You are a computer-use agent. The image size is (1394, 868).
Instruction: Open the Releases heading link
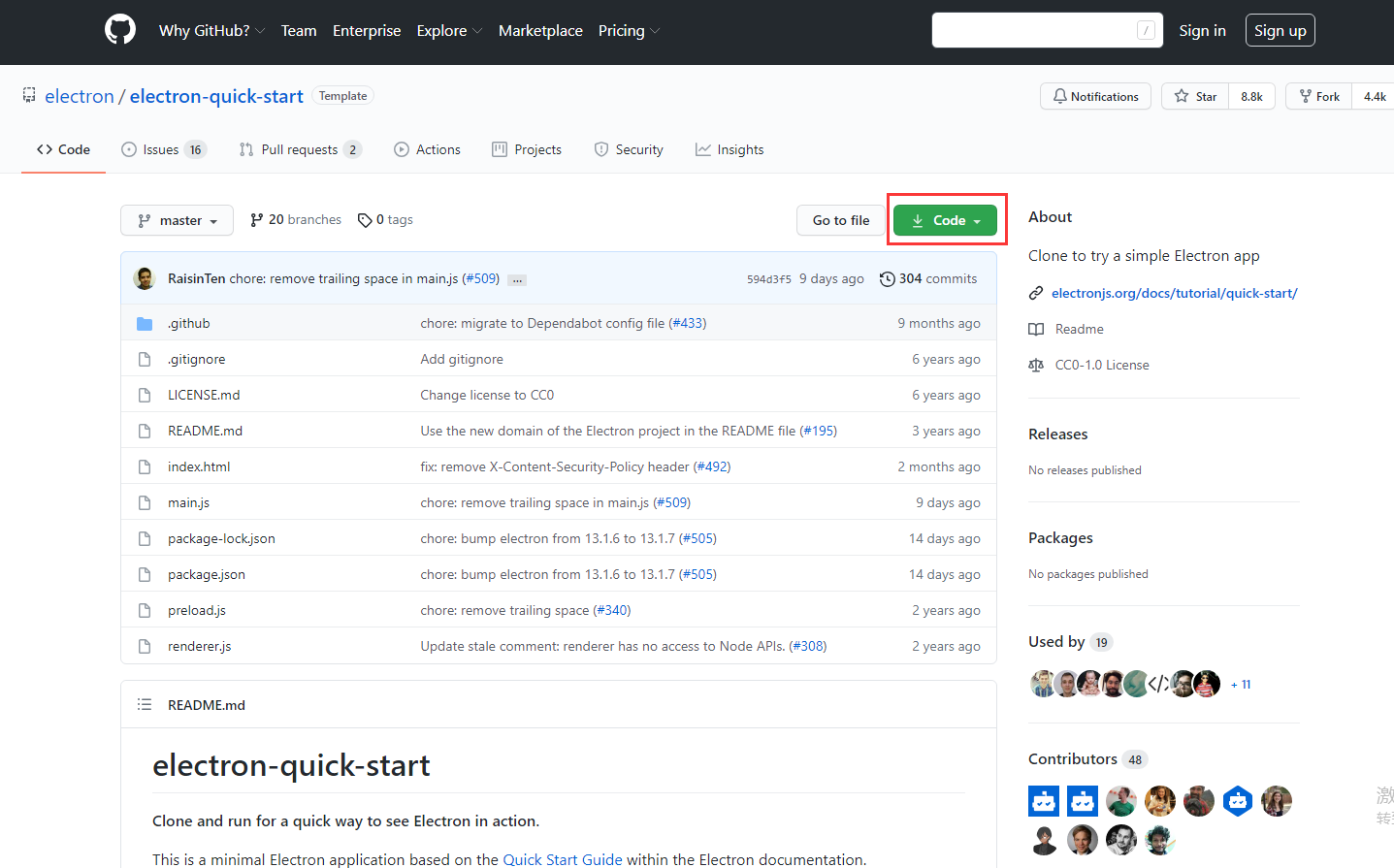(x=1057, y=434)
